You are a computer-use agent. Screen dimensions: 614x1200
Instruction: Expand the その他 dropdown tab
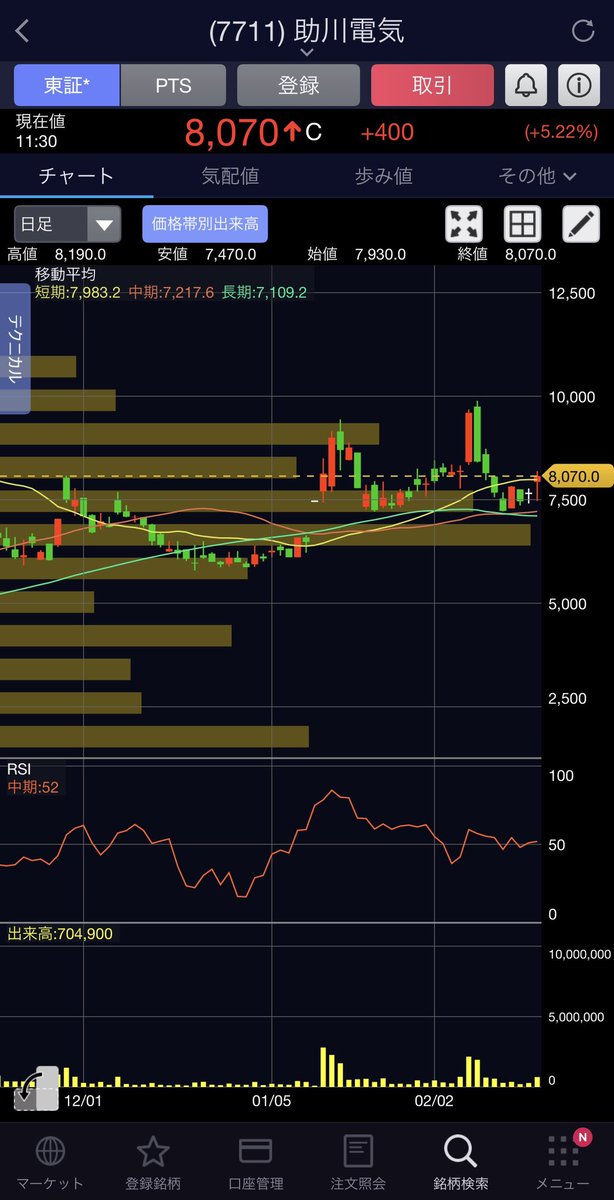pyautogui.click(x=537, y=176)
